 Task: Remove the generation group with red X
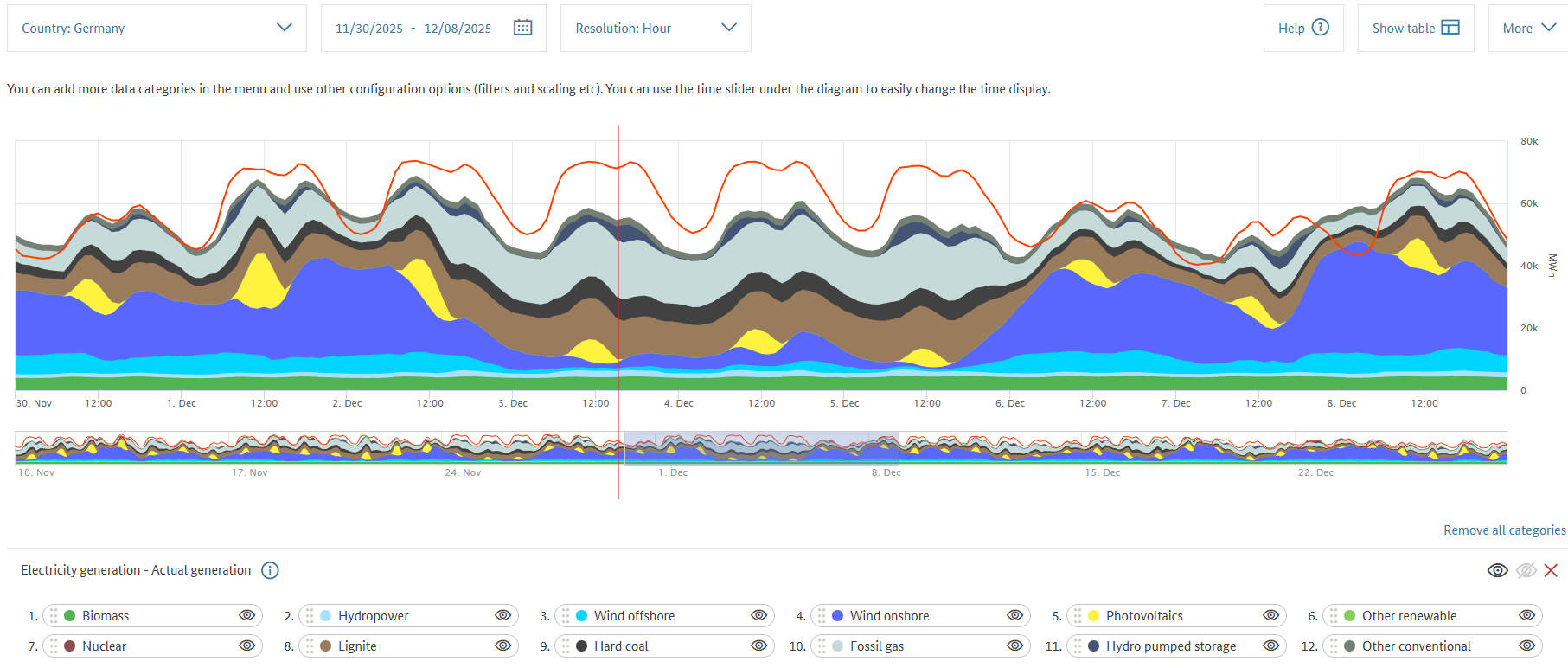(1551, 570)
